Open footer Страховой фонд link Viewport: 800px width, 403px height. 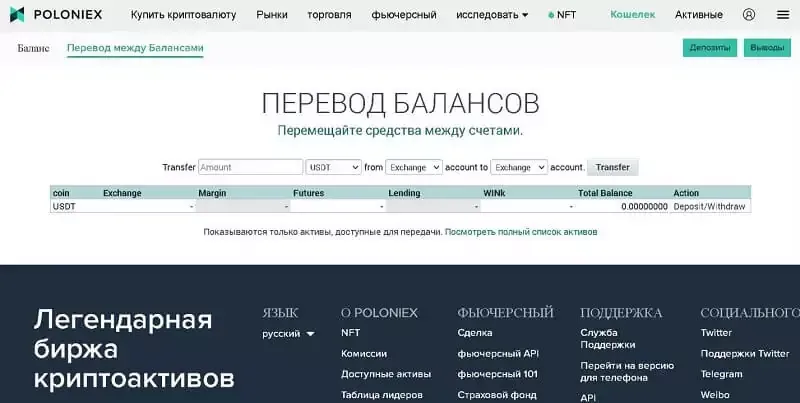(497, 395)
